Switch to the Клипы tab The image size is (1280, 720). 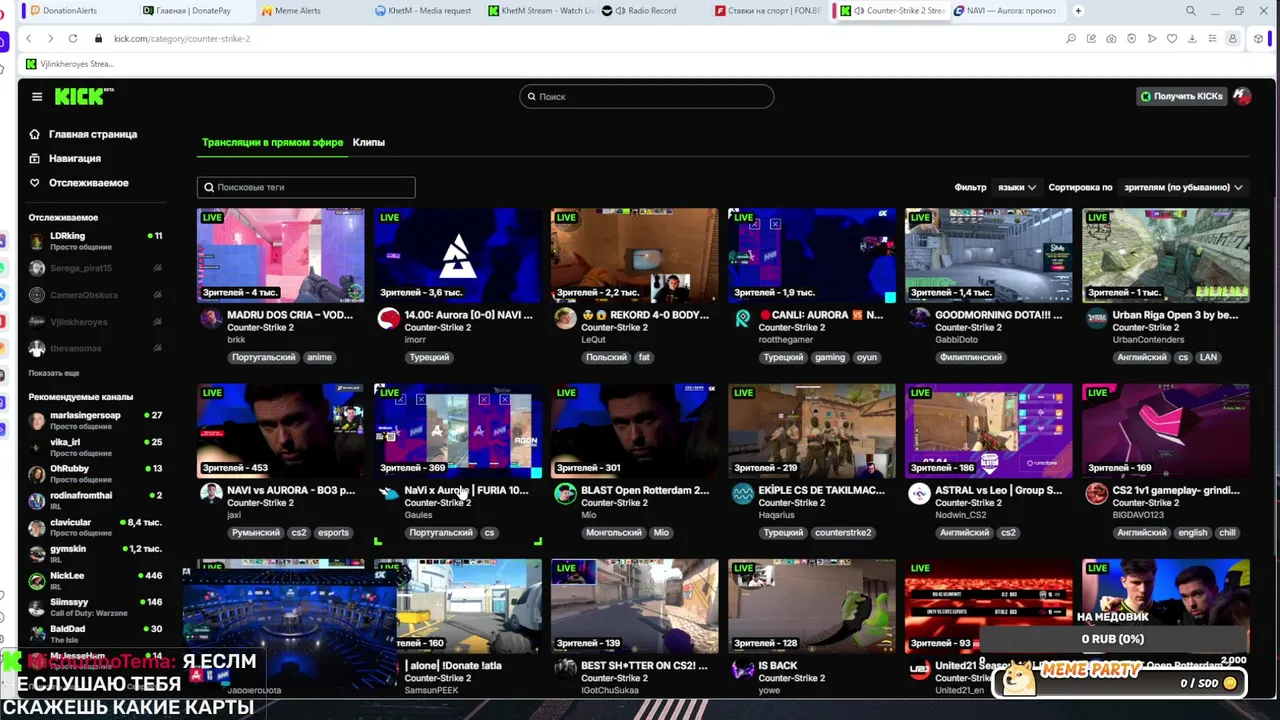point(368,142)
